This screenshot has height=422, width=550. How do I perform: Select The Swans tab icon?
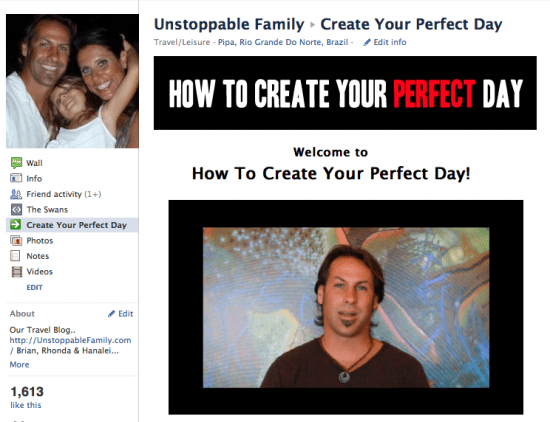pyautogui.click(x=16, y=209)
